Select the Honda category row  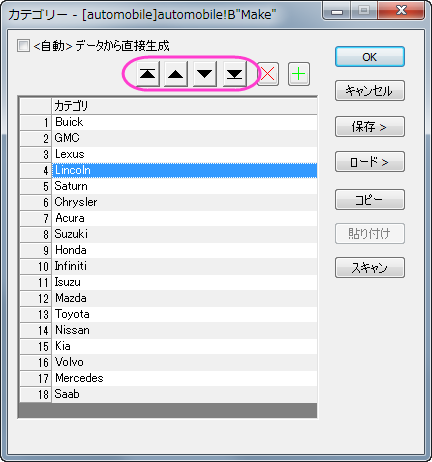coord(184,250)
